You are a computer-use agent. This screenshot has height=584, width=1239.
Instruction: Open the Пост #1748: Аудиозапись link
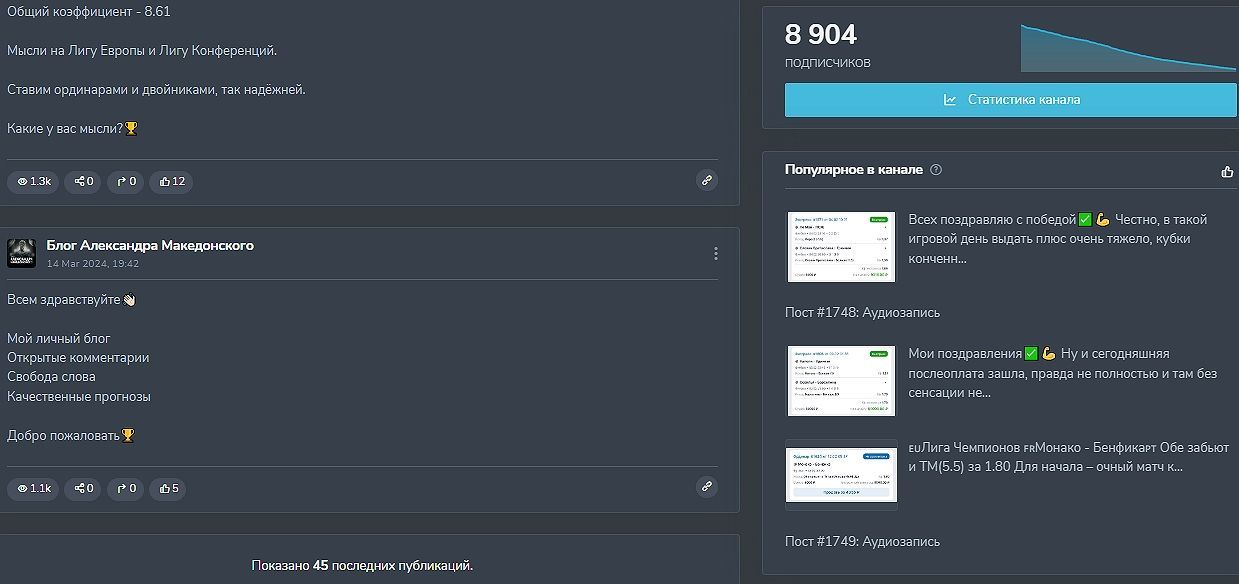pos(862,312)
